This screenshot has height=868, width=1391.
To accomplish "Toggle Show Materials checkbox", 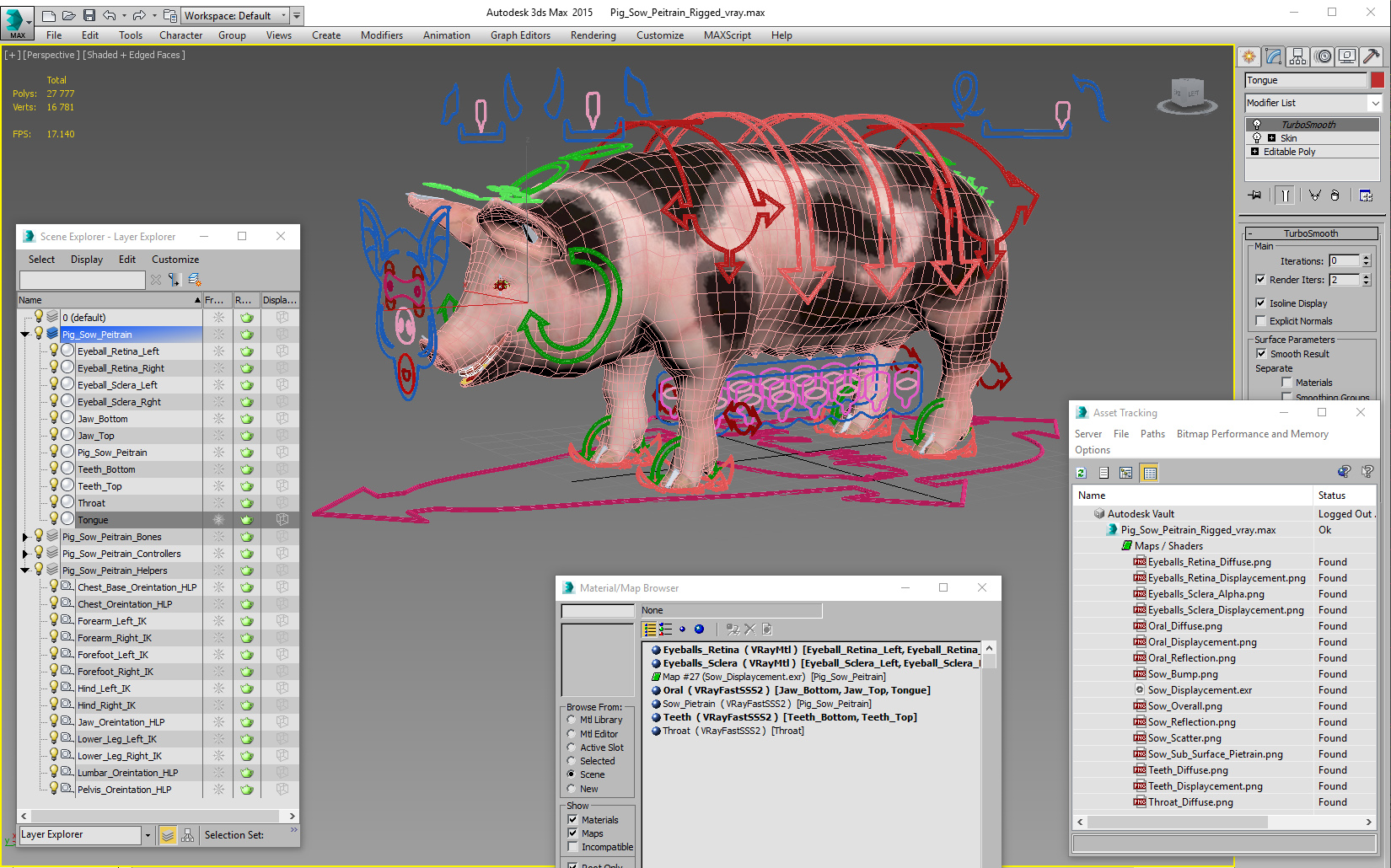I will point(572,820).
